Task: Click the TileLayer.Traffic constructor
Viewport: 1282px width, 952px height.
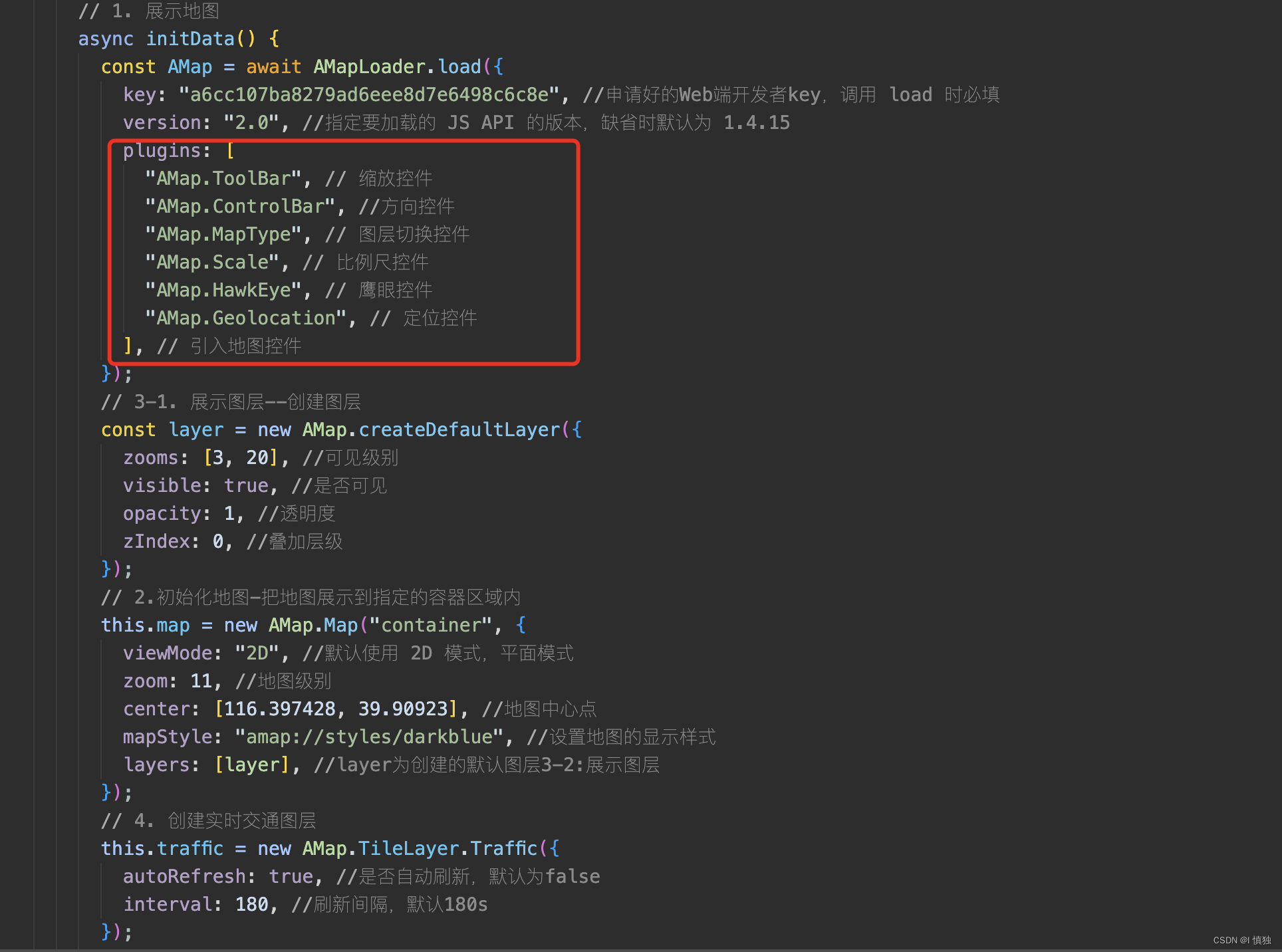Action: (x=447, y=848)
